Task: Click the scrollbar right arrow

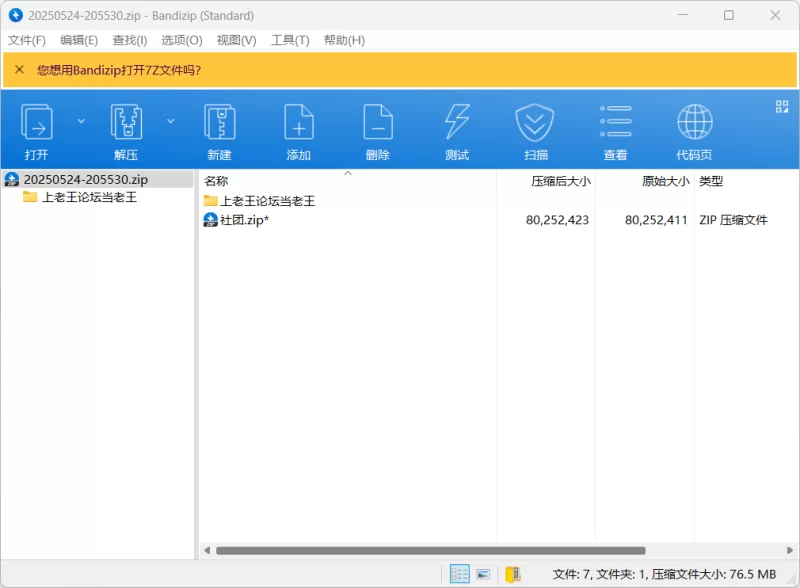Action: coord(790,550)
